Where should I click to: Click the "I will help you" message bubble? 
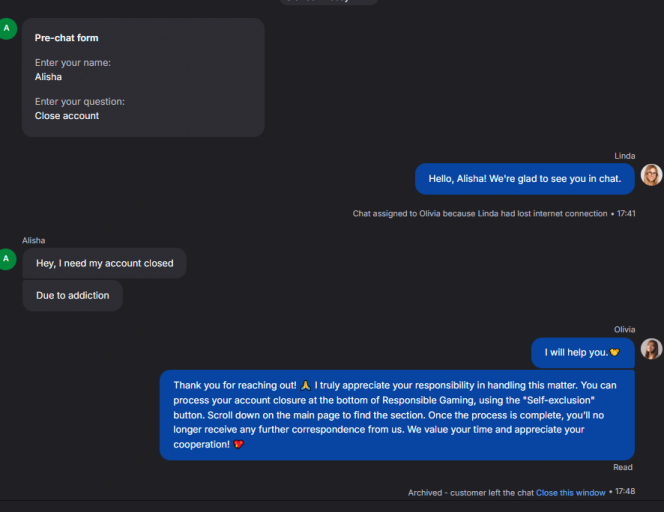(581, 352)
